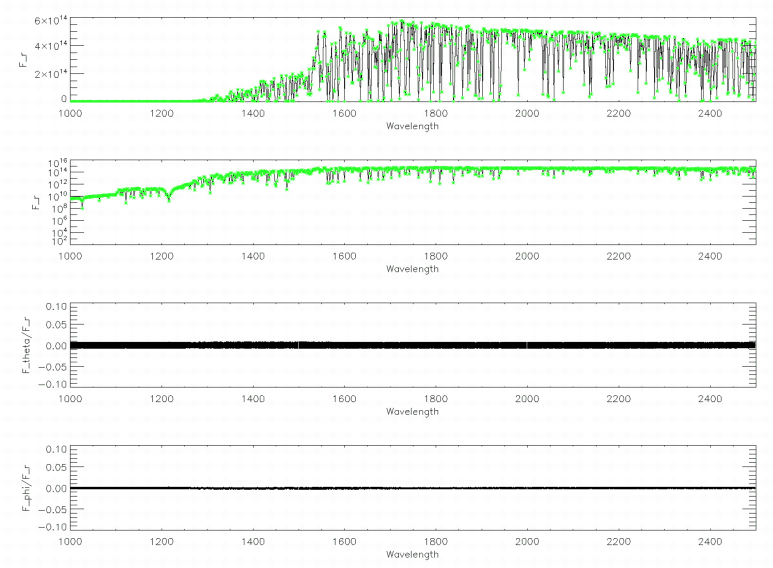
Task: Click the 1000 tick under the top plot
Action: coord(70,113)
